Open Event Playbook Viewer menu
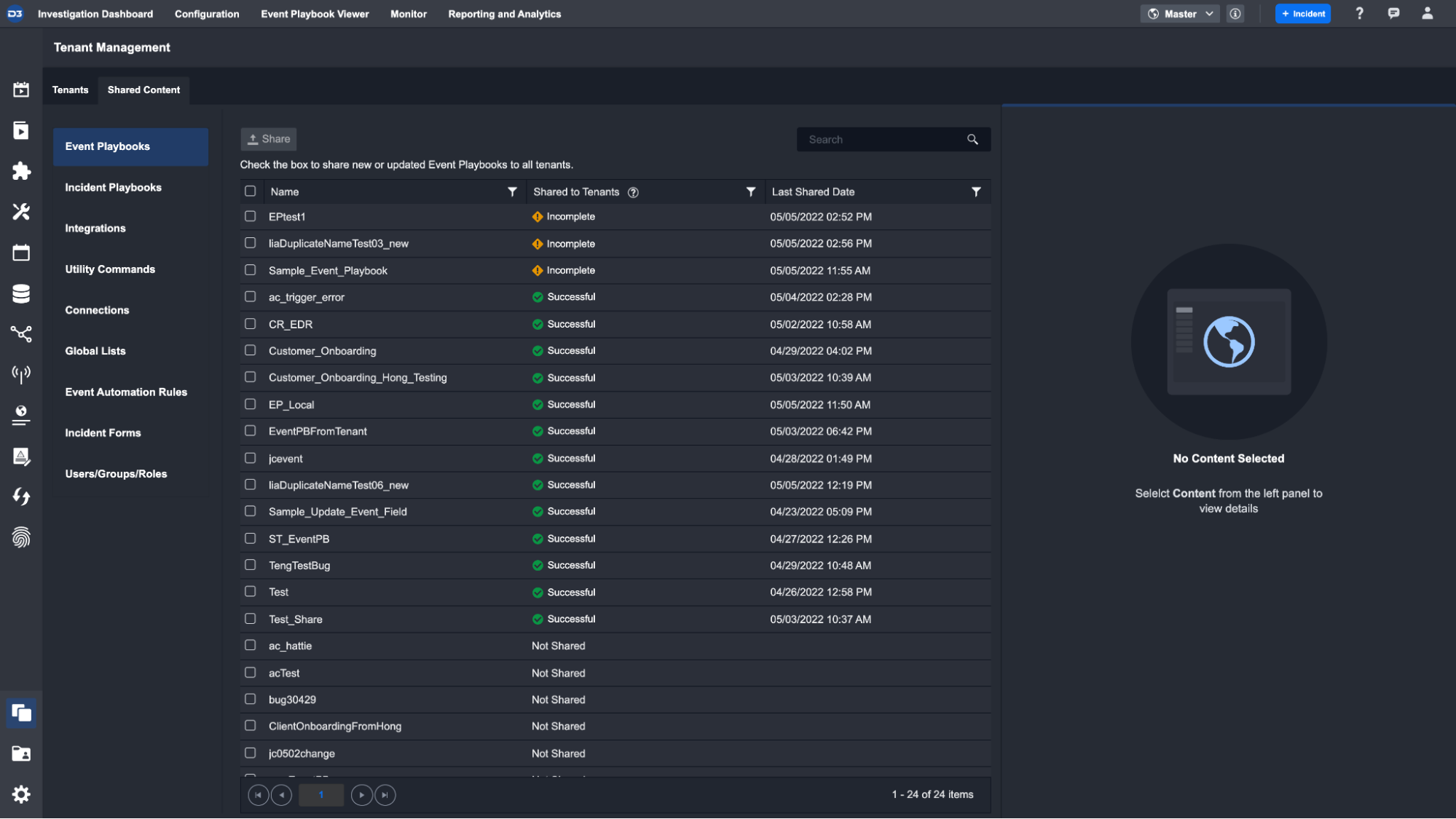The width and height of the screenshot is (1456, 819). [315, 14]
